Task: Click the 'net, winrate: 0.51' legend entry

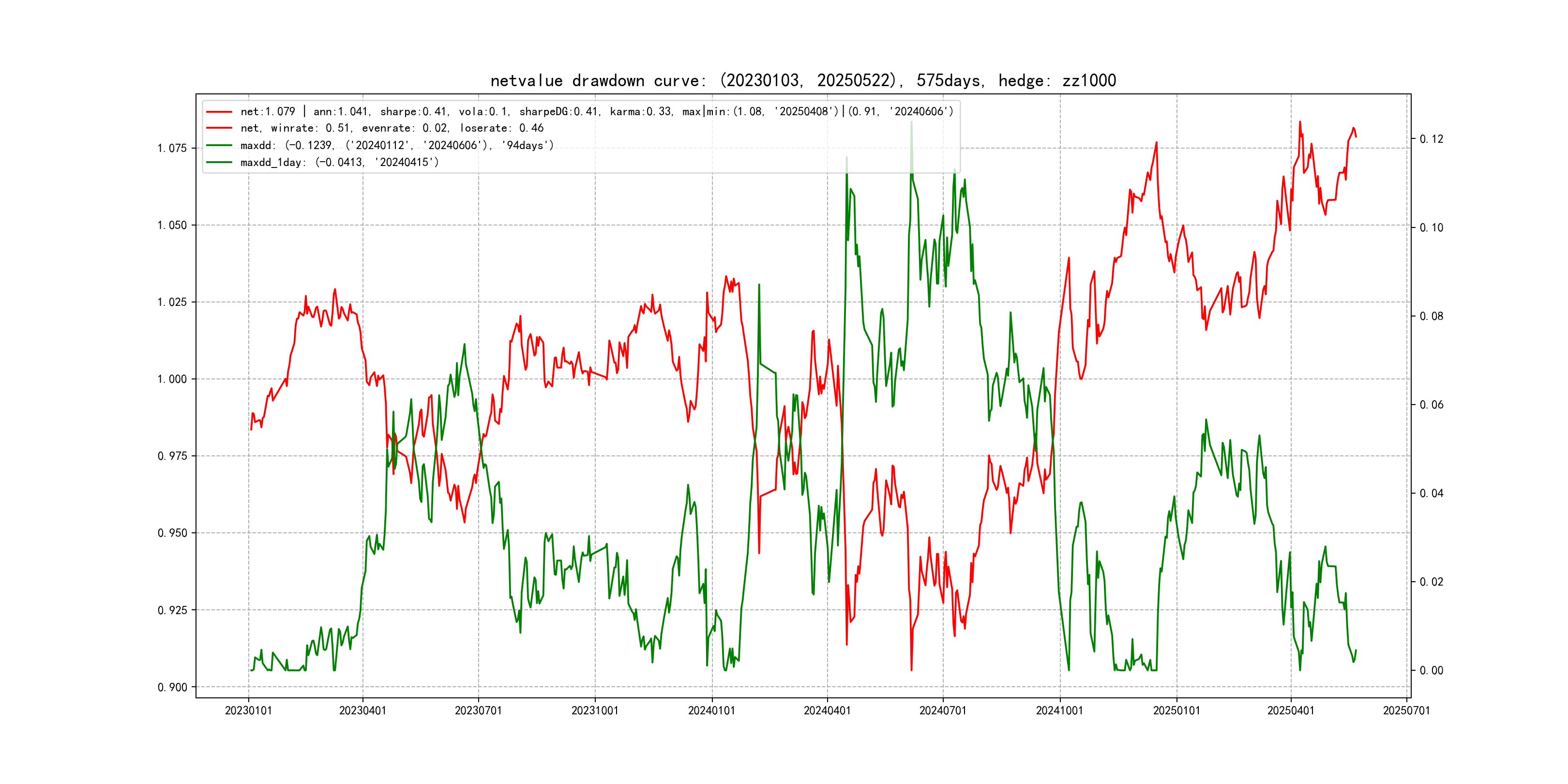Action: coord(392,128)
